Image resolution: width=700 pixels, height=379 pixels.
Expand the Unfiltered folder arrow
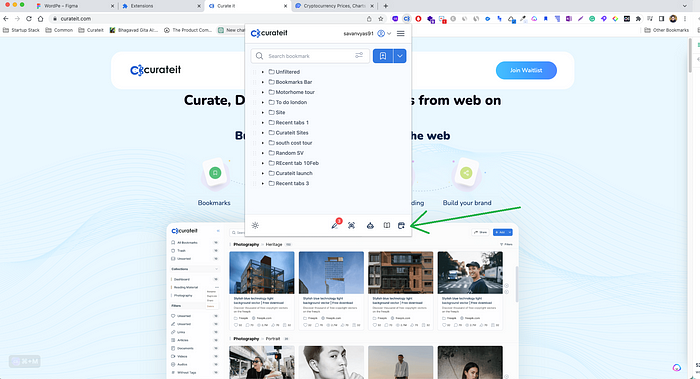(262, 72)
